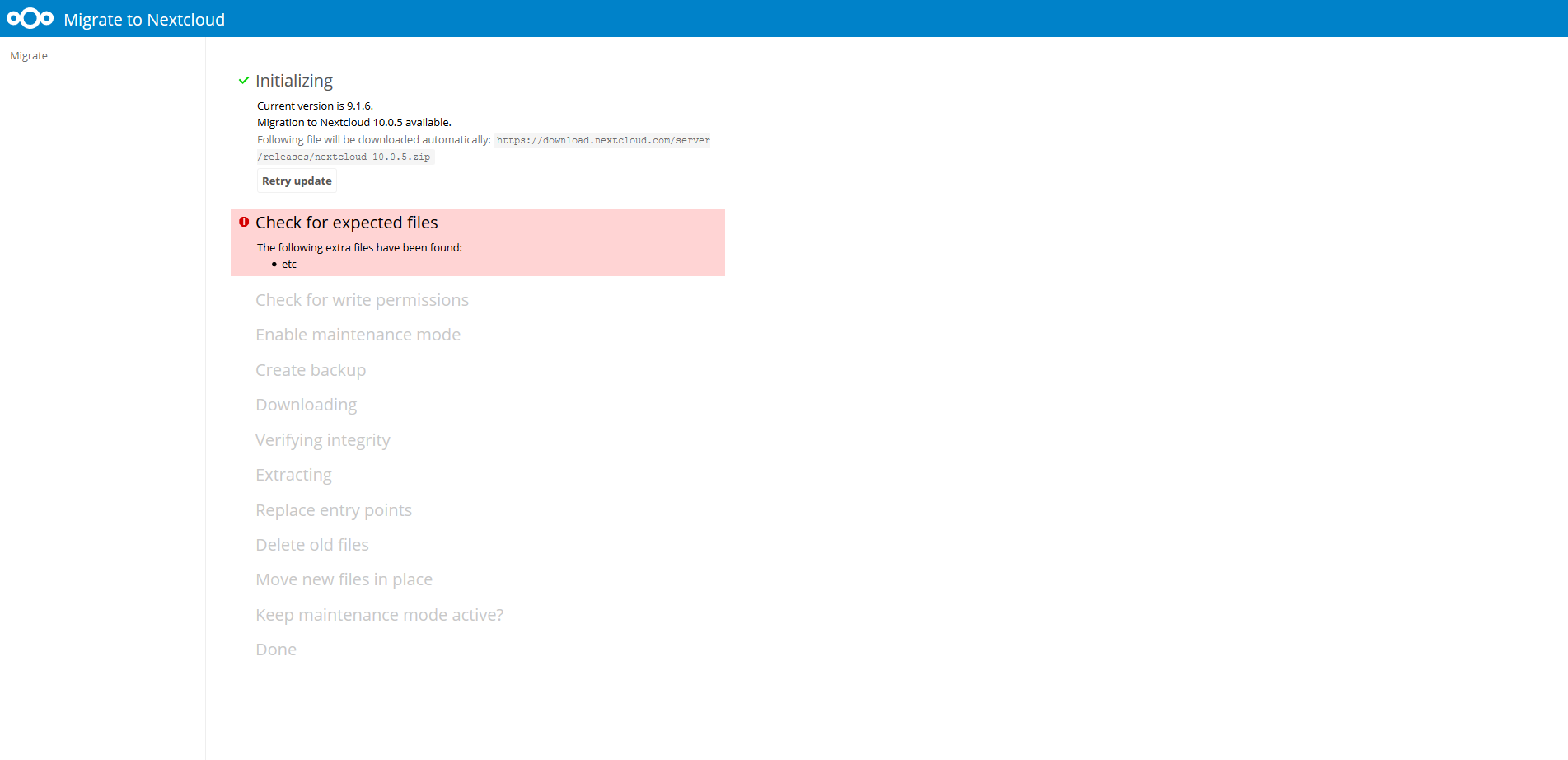Select the Create backup step
1568x760 pixels.
click(x=311, y=370)
